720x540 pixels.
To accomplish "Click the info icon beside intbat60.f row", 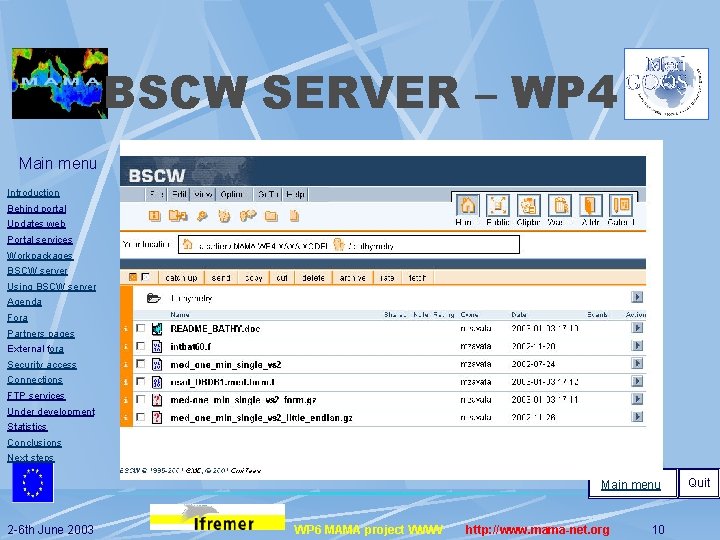I will click(126, 347).
